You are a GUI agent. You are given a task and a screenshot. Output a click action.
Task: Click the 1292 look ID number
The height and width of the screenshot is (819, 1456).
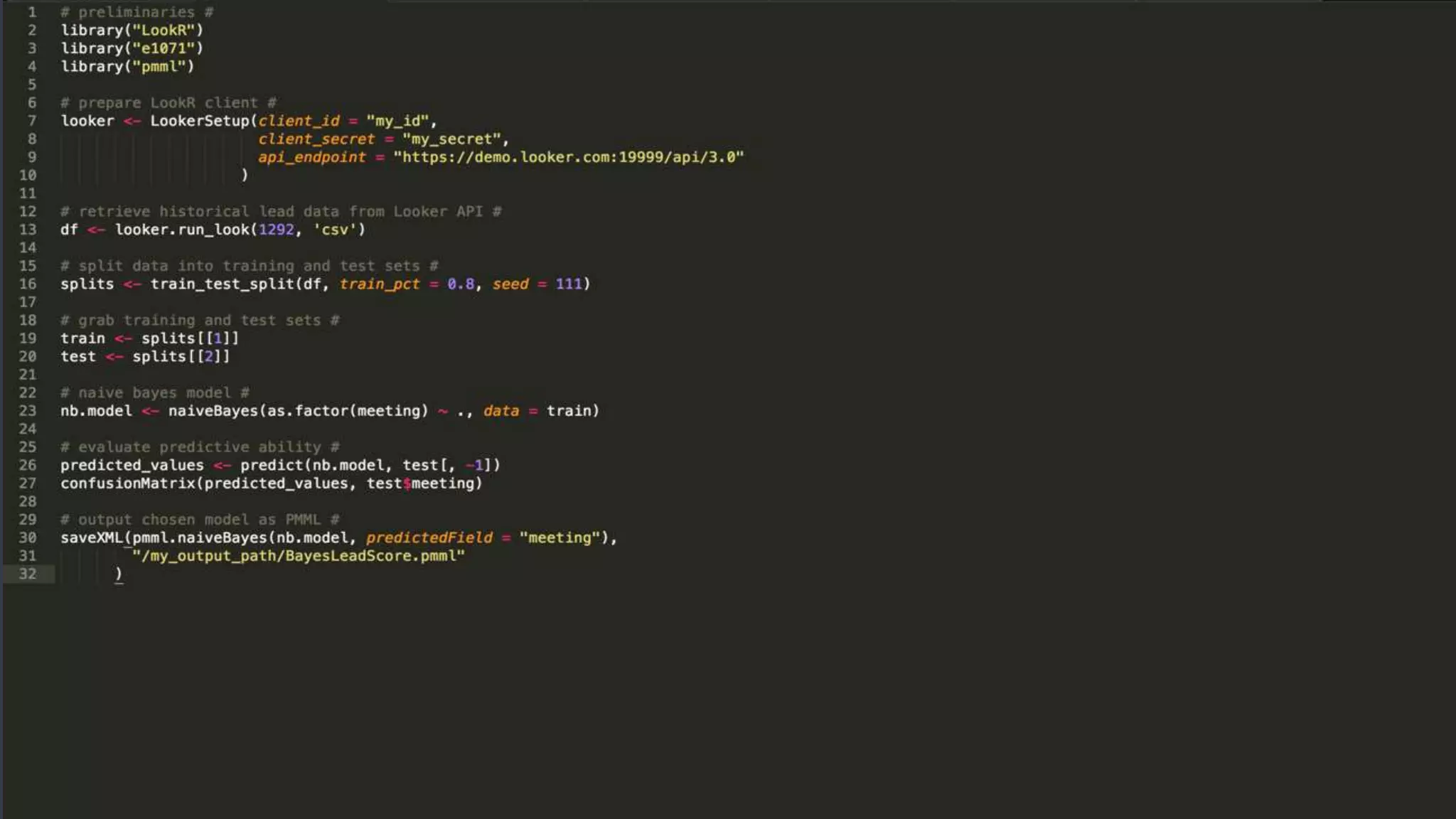(276, 230)
